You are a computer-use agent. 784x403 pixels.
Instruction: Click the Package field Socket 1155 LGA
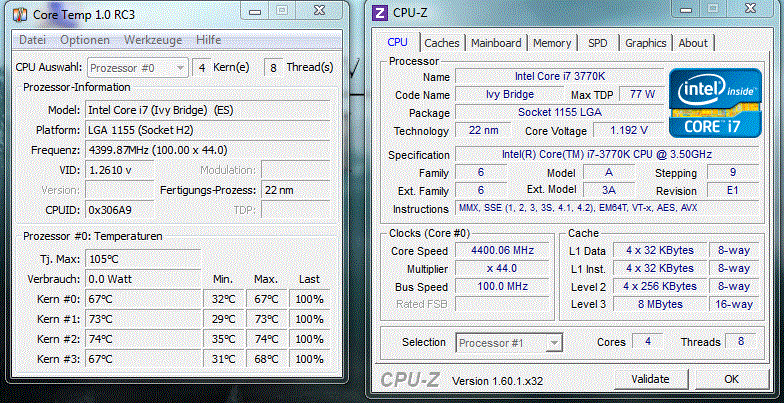560,112
